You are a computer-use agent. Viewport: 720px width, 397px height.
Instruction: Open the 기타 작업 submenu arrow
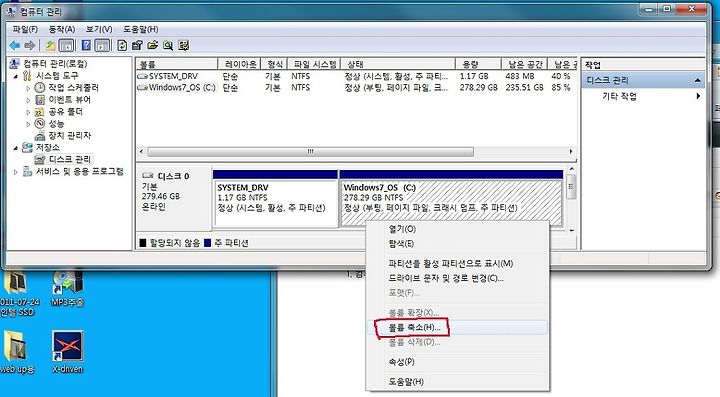[x=698, y=96]
